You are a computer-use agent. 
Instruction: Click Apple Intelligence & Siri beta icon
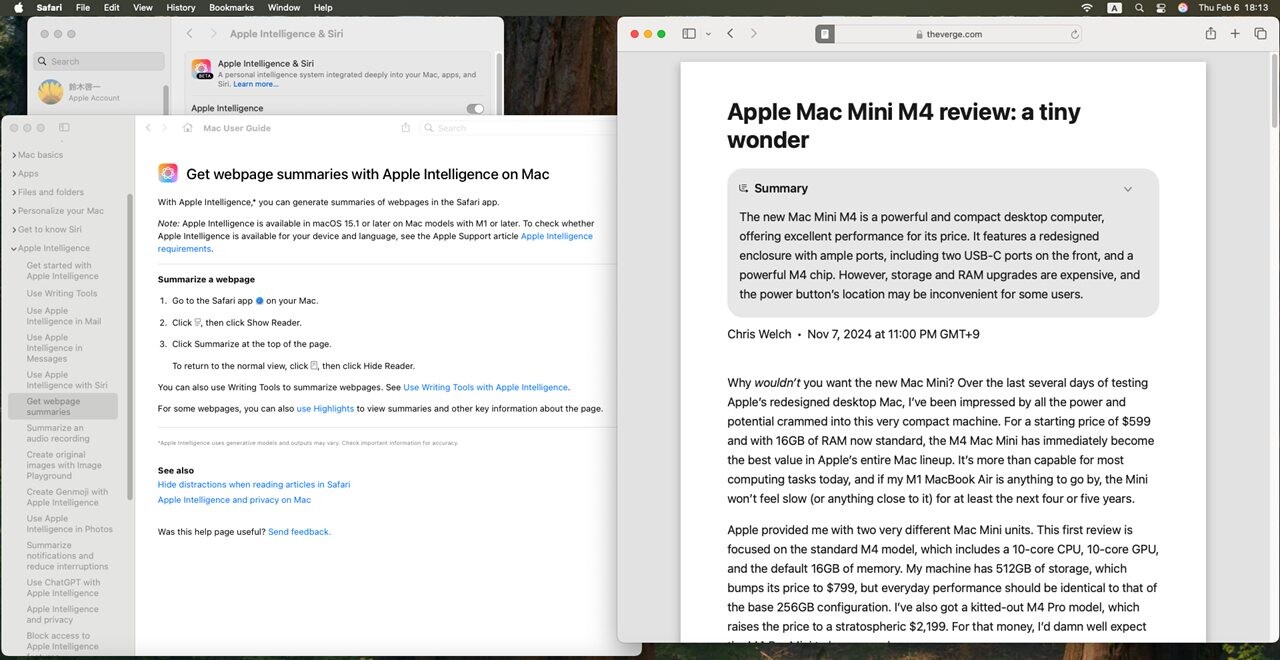202,69
